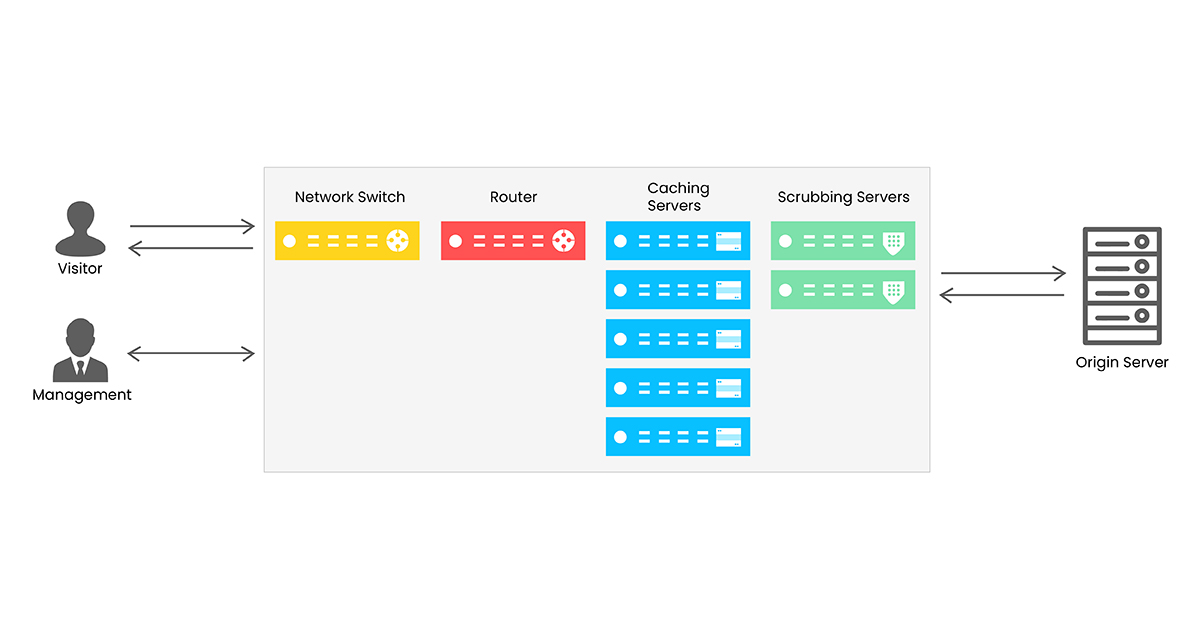Select the first blue caching server

tap(678, 241)
